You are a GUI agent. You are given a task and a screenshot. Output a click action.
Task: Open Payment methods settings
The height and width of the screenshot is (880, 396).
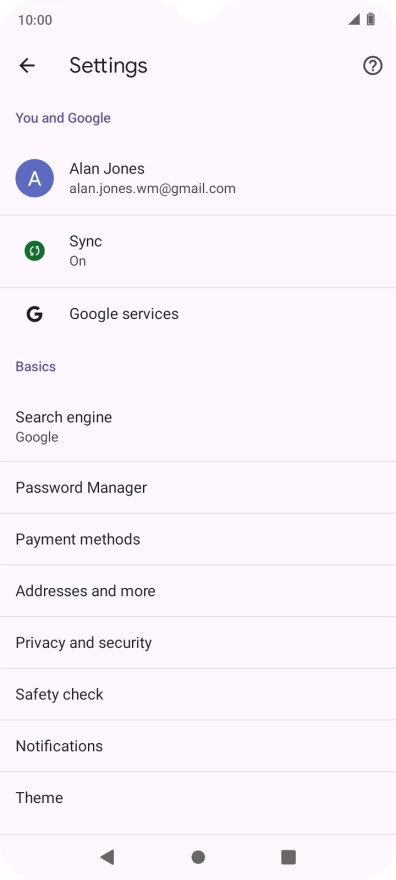coord(198,539)
